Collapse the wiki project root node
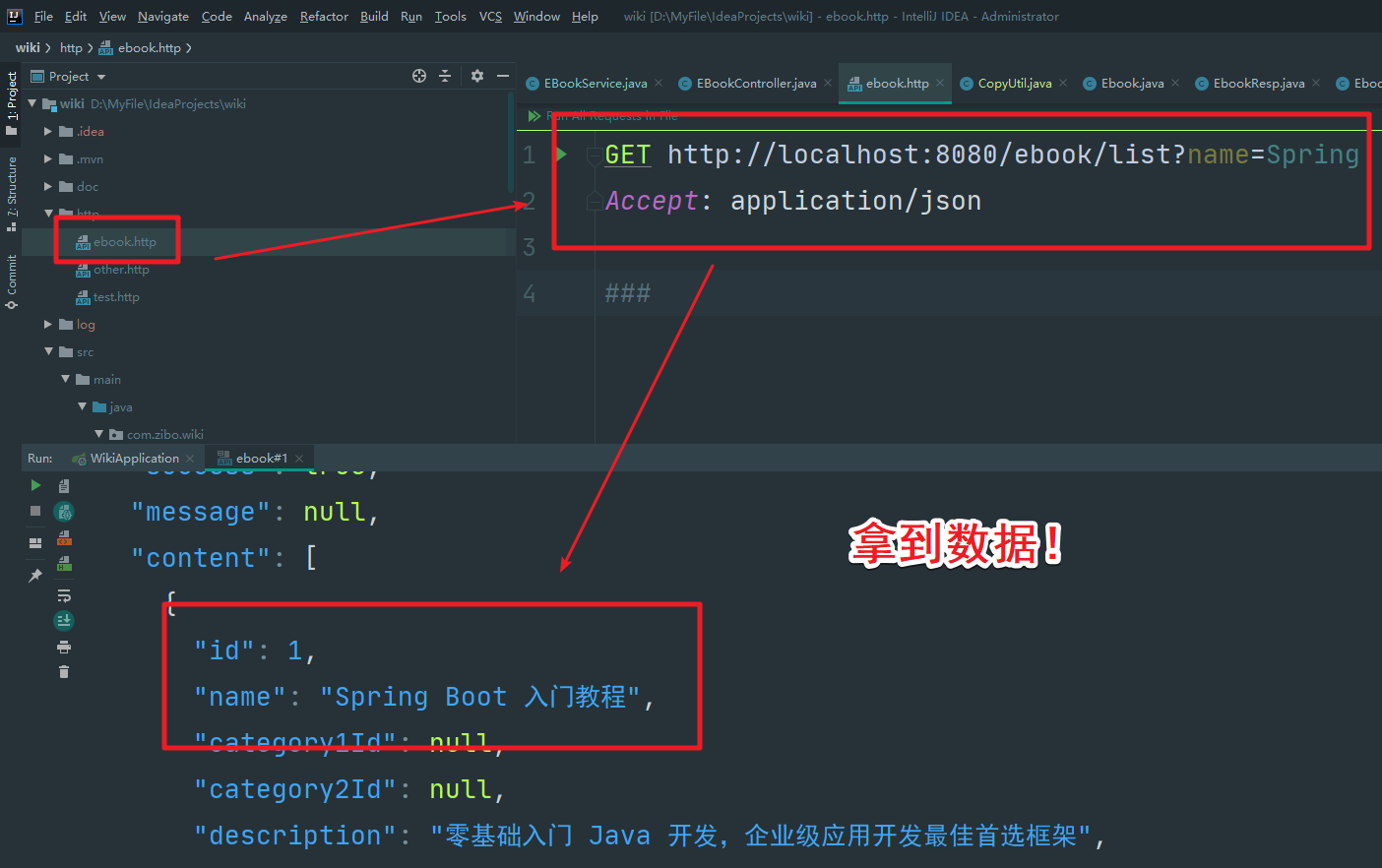Image resolution: width=1382 pixels, height=868 pixels. [32, 102]
